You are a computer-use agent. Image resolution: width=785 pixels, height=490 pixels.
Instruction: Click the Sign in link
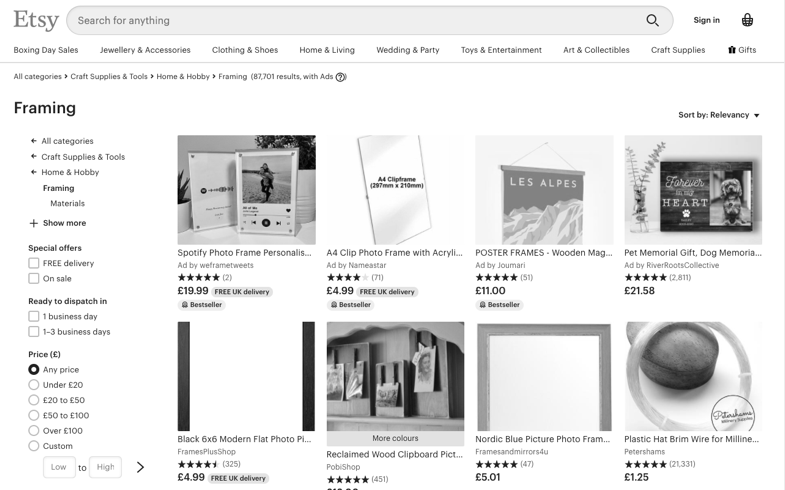706,20
